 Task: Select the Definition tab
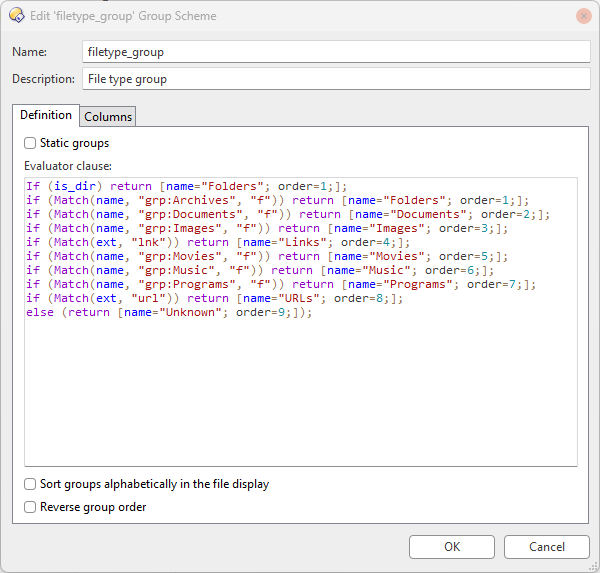(46, 115)
